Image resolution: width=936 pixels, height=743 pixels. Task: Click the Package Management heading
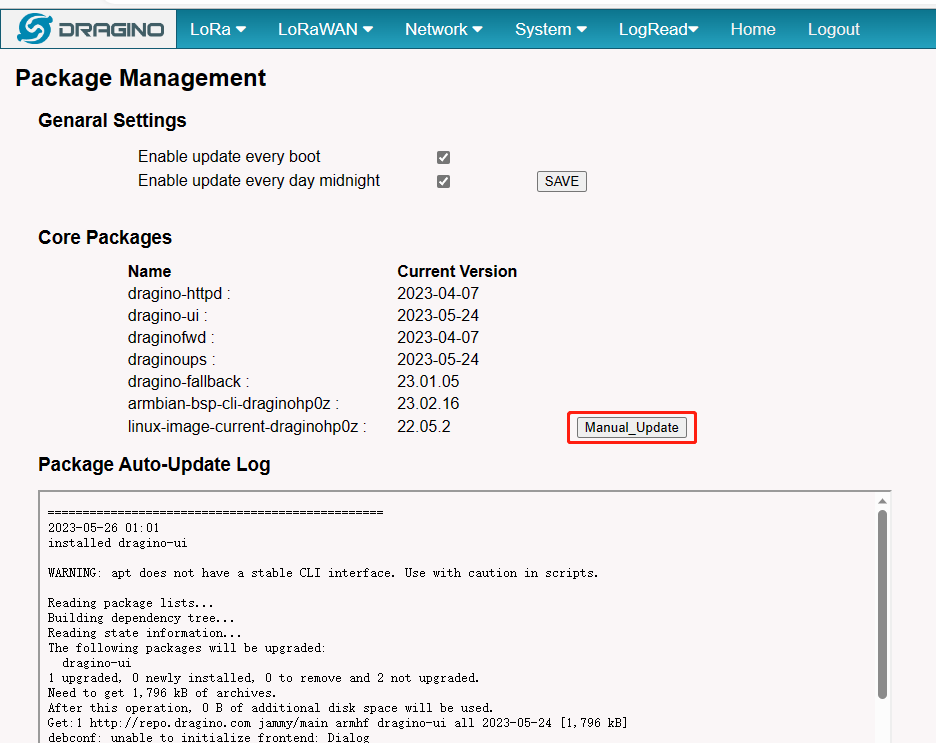(141, 78)
